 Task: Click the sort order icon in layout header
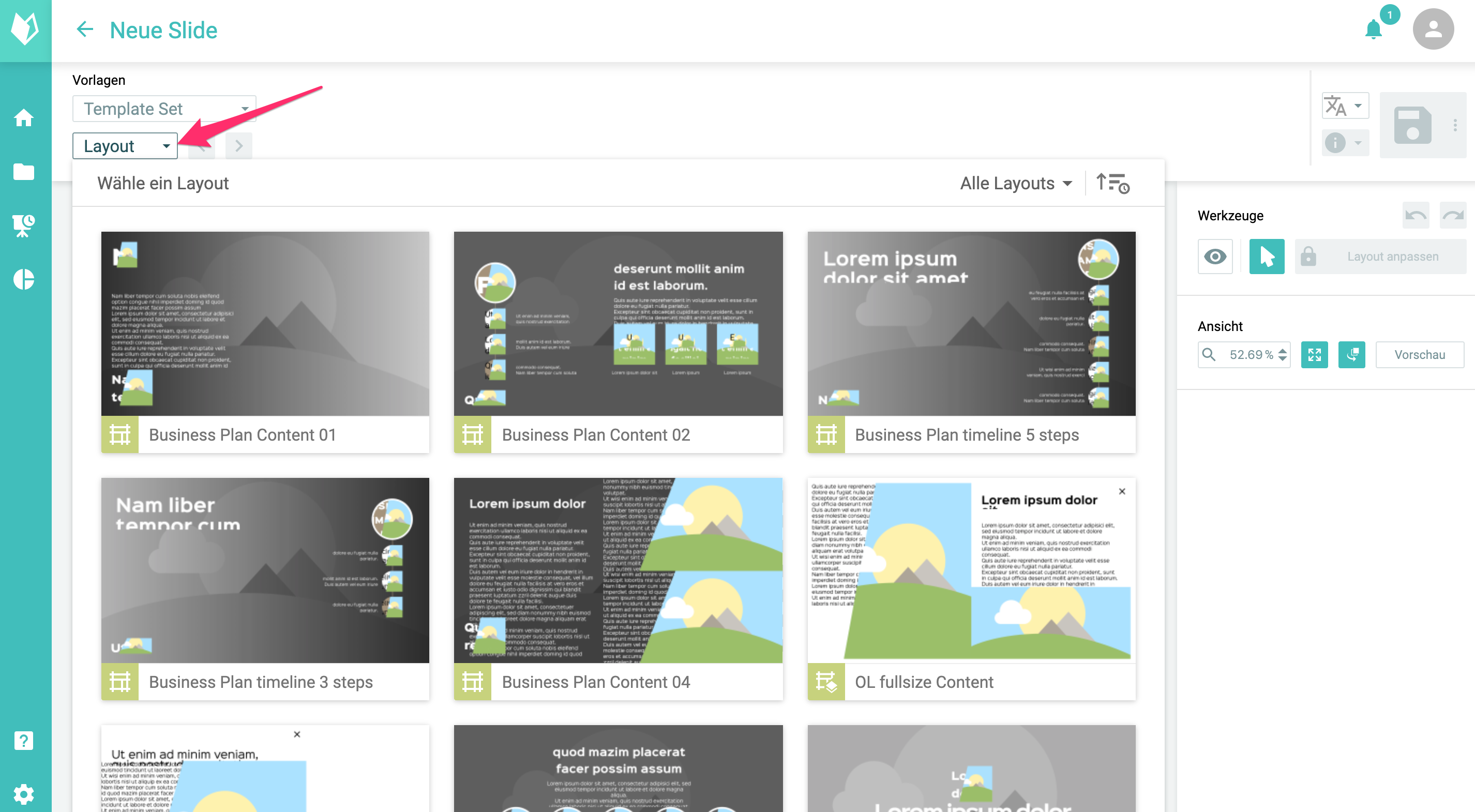click(x=1112, y=183)
